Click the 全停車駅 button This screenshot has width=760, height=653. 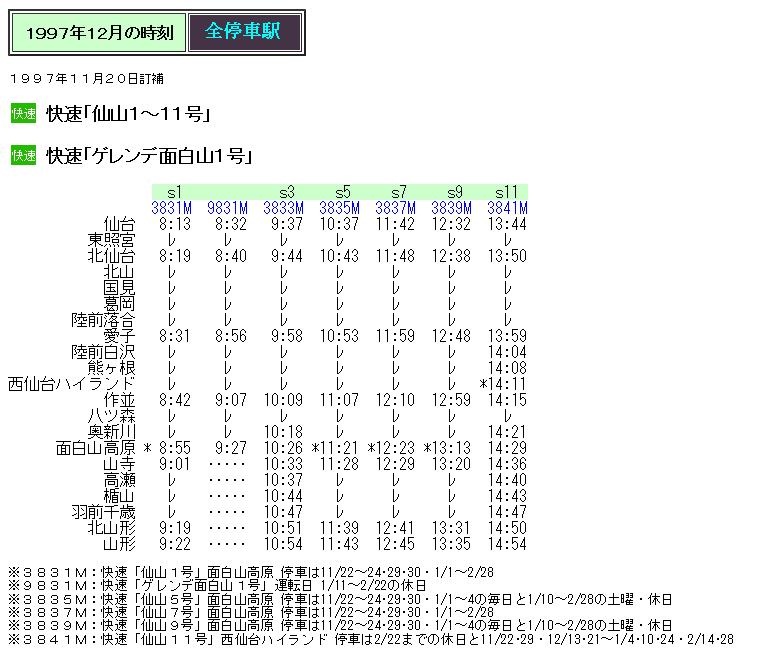pos(245,32)
